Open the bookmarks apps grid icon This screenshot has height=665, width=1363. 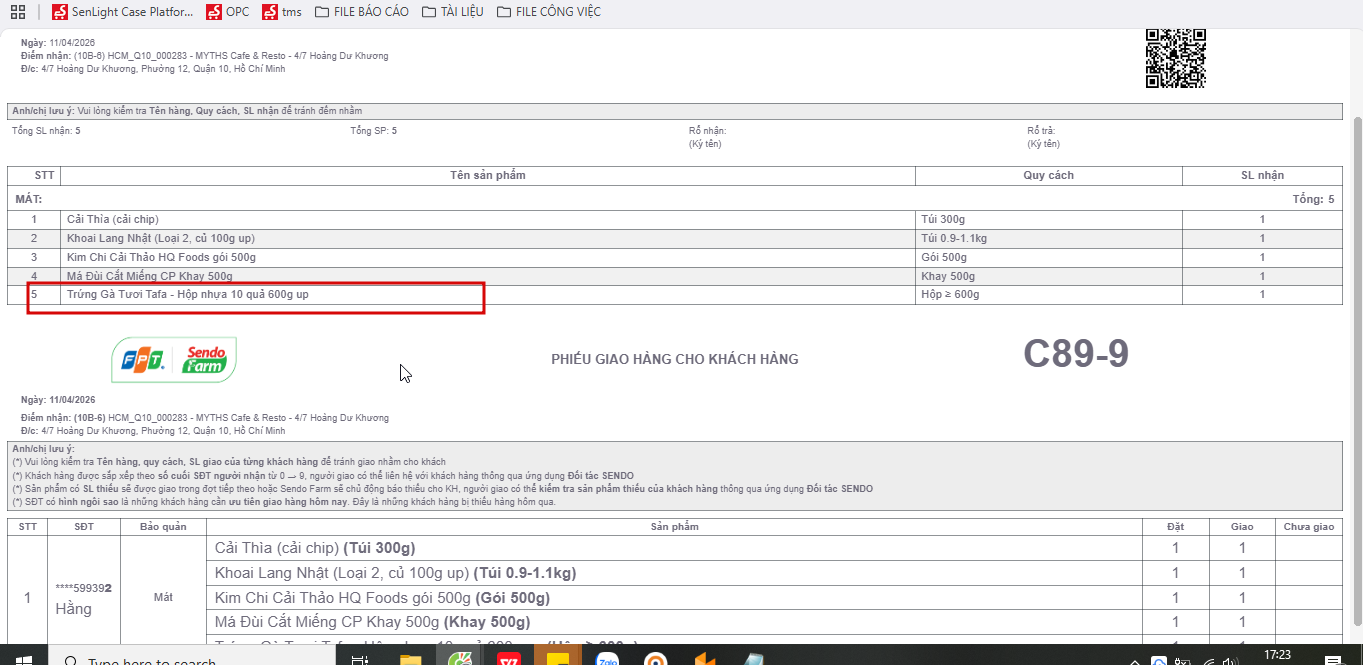(x=17, y=12)
